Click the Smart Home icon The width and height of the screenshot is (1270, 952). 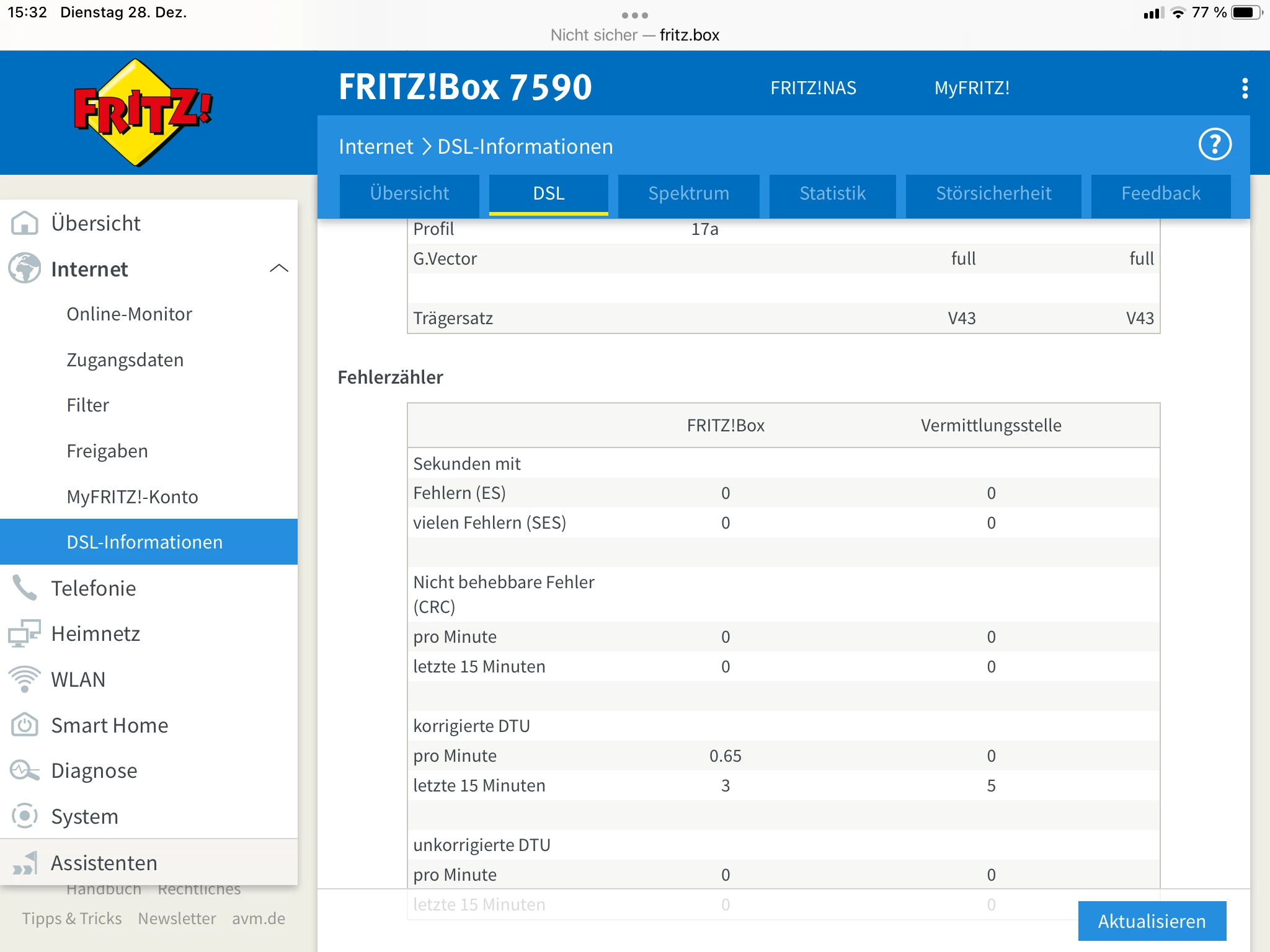25,725
